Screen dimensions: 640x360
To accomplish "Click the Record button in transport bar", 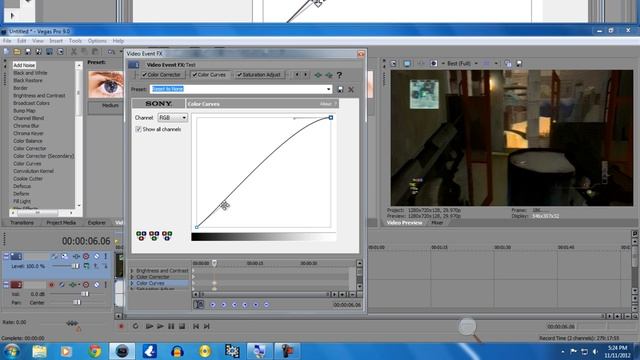I will (x=121, y=326).
